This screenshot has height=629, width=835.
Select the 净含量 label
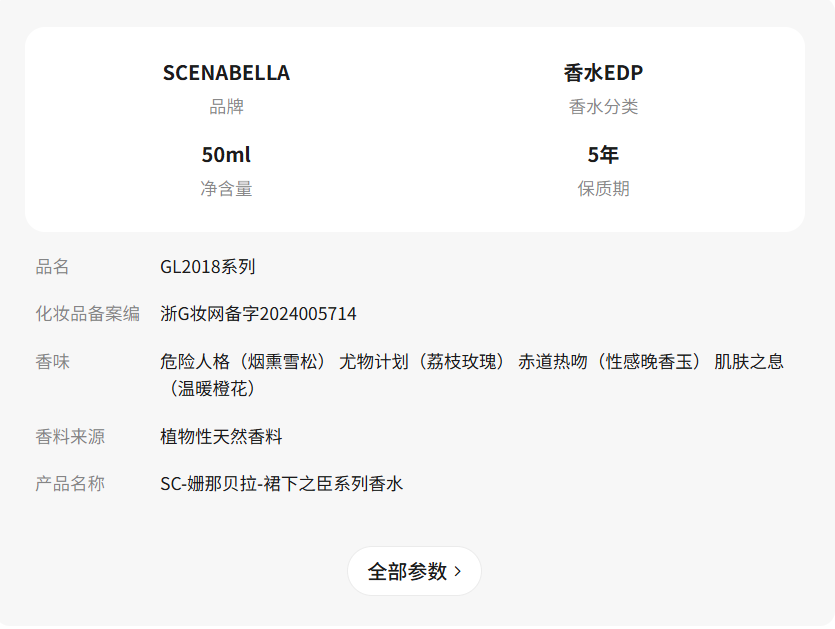(226, 189)
